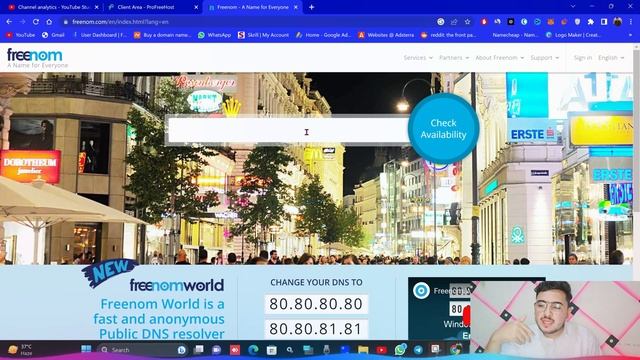Viewport: 640px width, 360px height.
Task: Toggle the Chrome side panel icon
Action: [604, 22]
